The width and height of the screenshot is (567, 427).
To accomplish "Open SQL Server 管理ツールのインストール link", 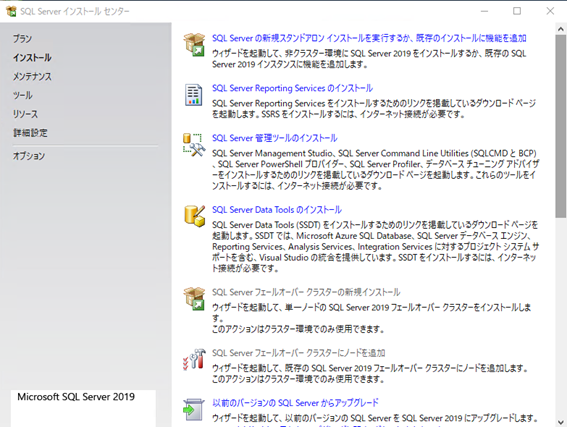I will click(274, 138).
